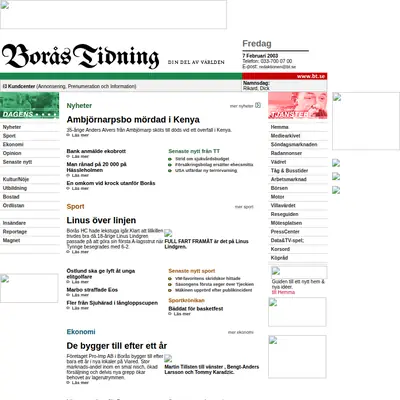Open Data&TV-spel link
Image resolution: width=400 pixels, height=400 pixels.
coord(287,240)
